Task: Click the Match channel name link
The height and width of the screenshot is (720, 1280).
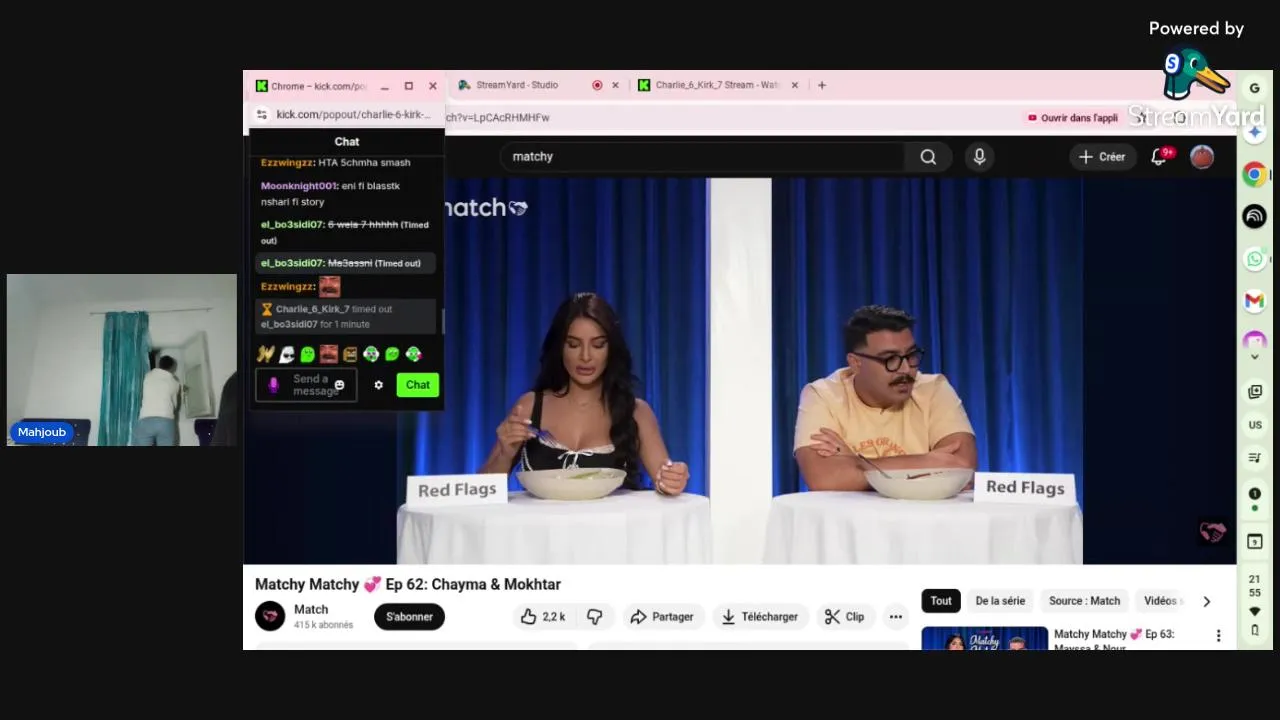Action: [x=311, y=609]
